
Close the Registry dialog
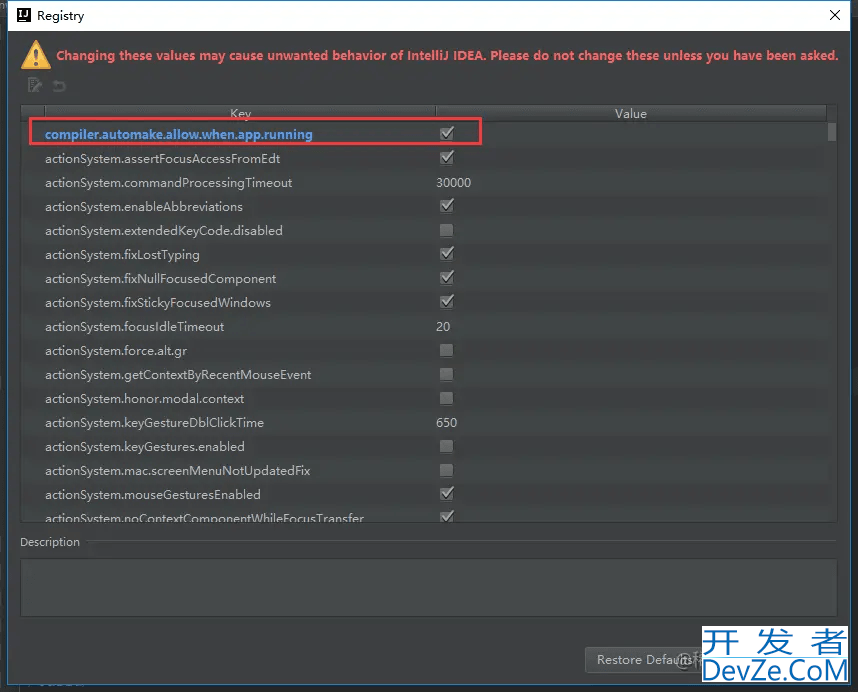pyautogui.click(x=834, y=15)
